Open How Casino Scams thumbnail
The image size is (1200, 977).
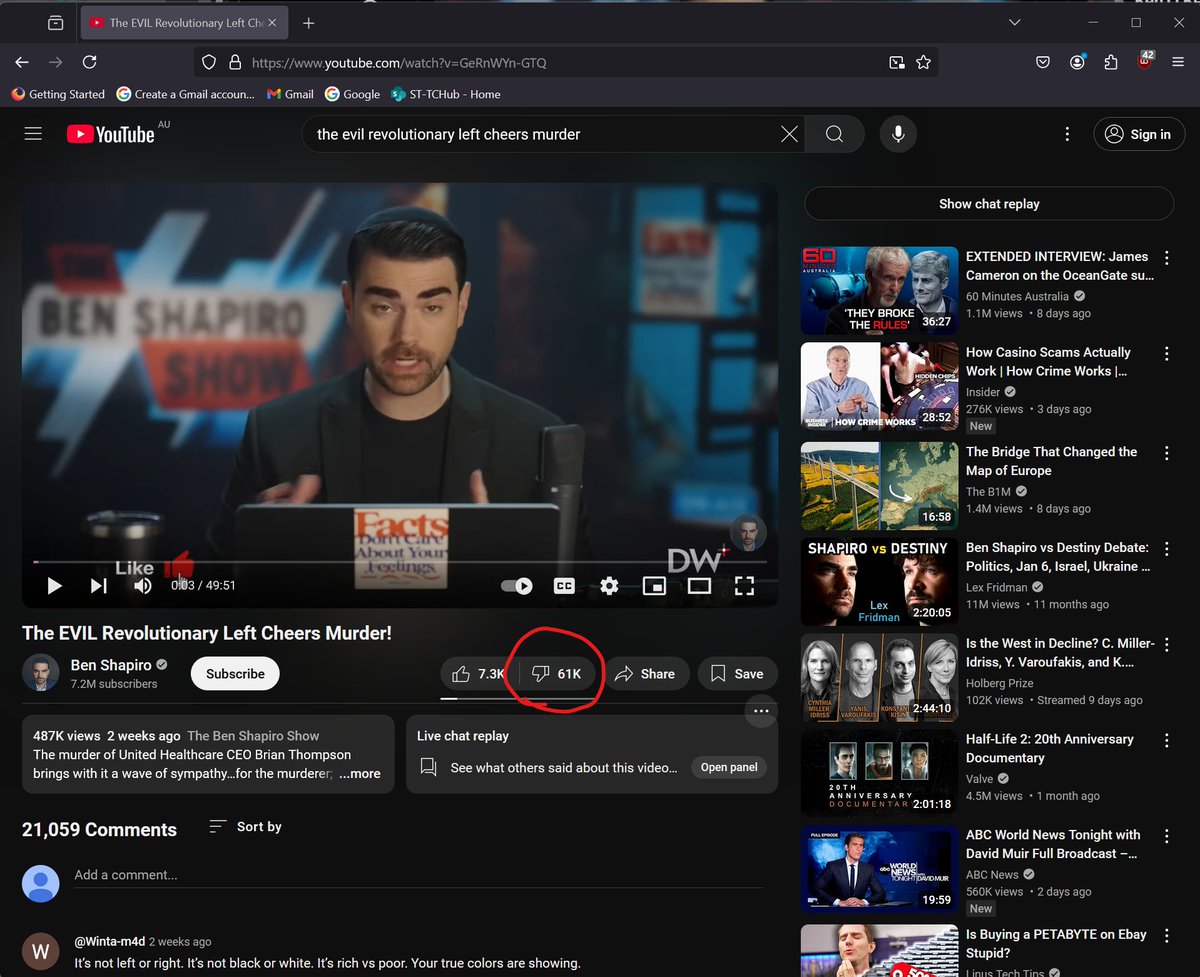pyautogui.click(x=880, y=386)
